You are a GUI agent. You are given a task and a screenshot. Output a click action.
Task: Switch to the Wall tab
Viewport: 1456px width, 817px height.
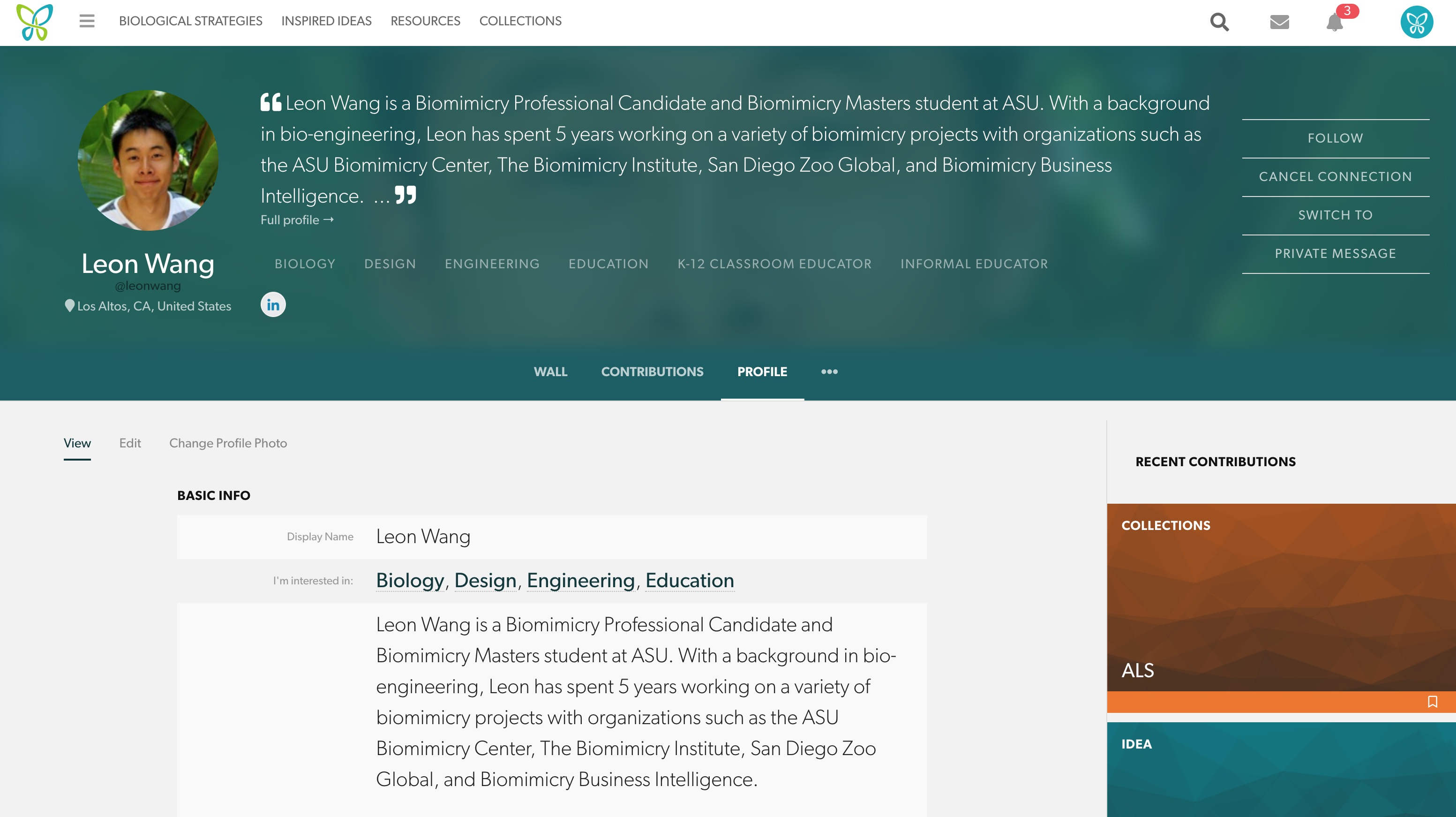pyautogui.click(x=550, y=371)
